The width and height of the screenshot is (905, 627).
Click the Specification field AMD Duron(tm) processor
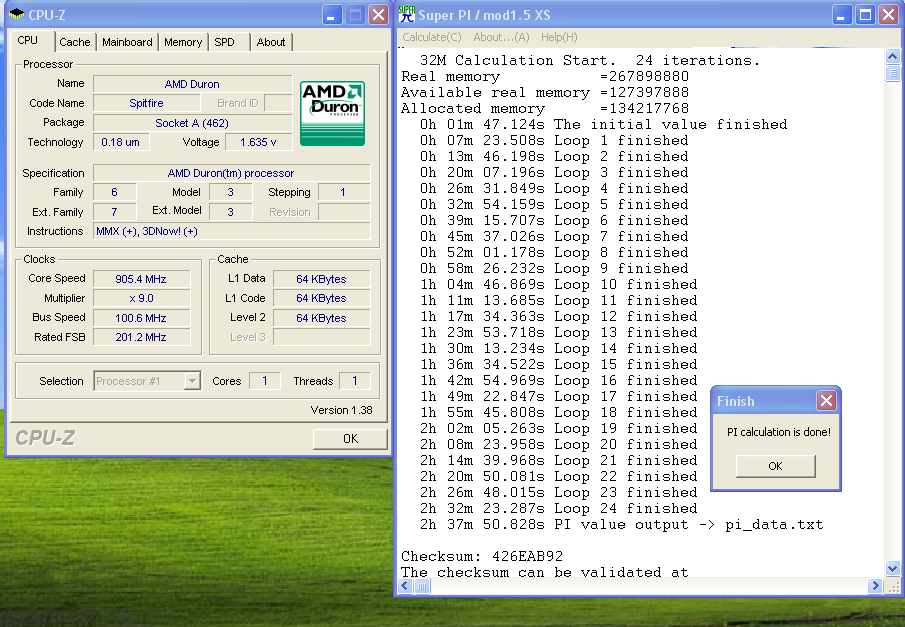231,173
